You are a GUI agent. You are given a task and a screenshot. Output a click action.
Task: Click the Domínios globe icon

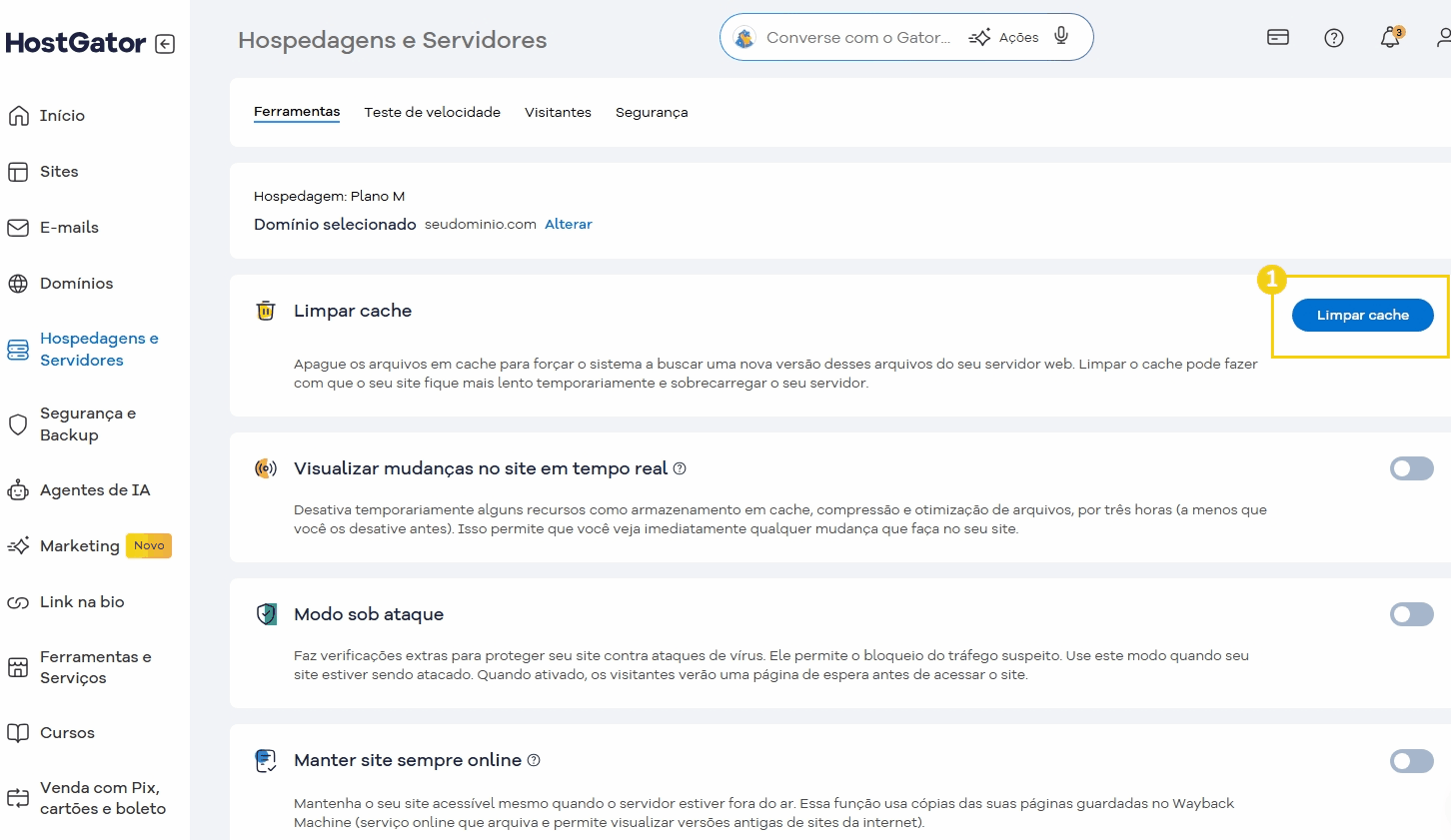17,283
